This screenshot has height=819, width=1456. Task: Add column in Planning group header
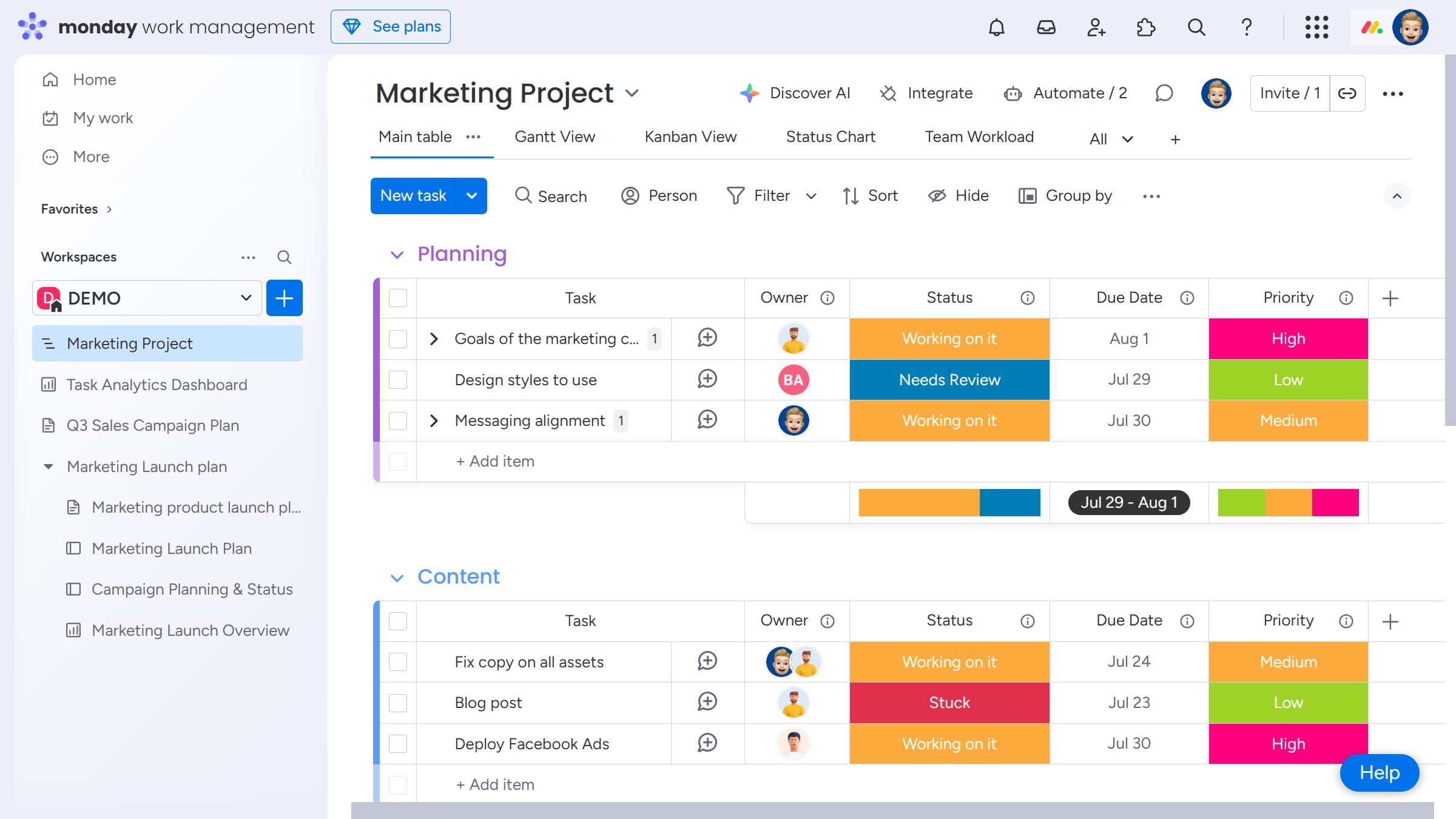(x=1390, y=298)
